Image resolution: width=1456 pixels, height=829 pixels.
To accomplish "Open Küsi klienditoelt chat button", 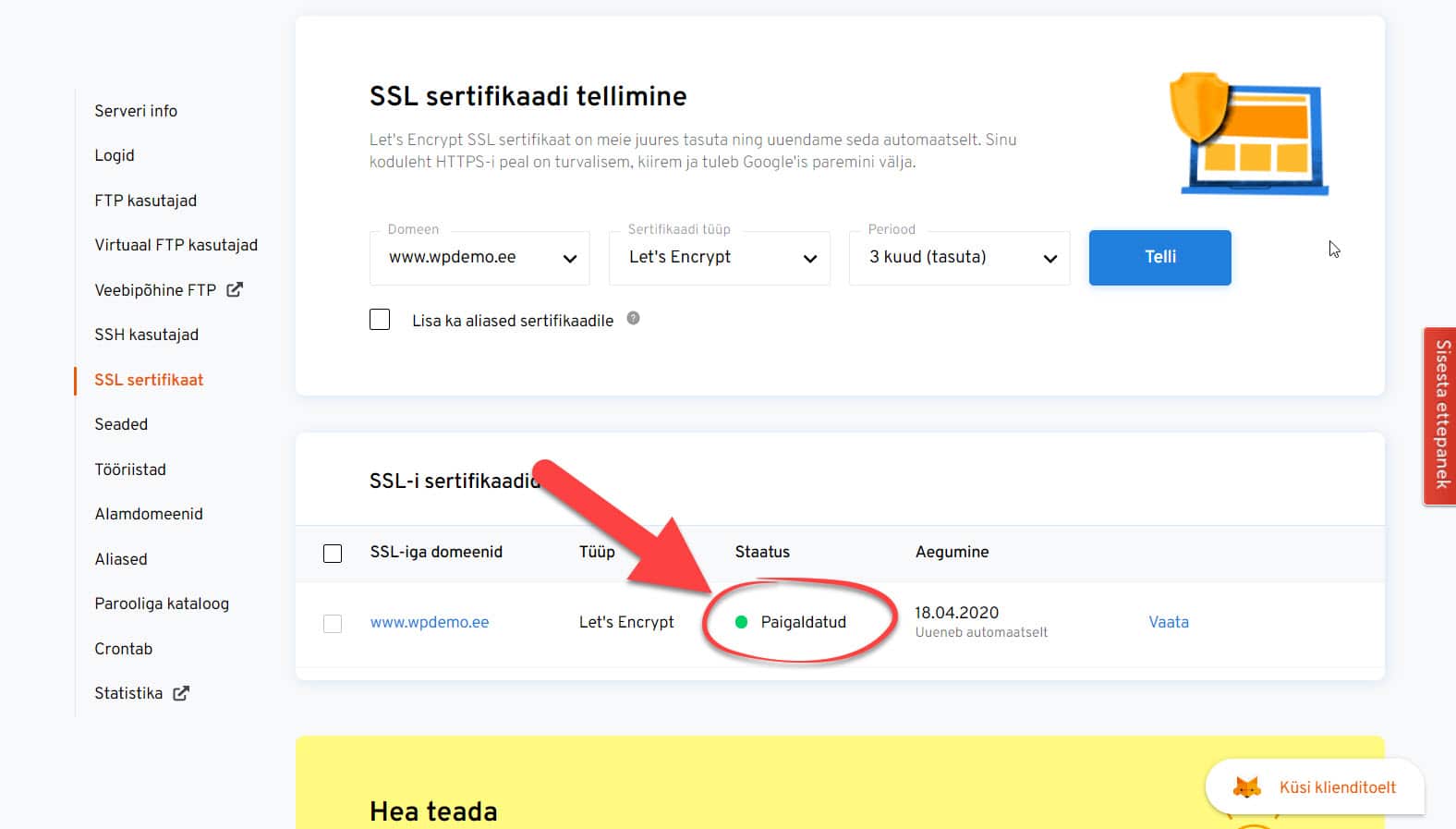I will [1315, 787].
